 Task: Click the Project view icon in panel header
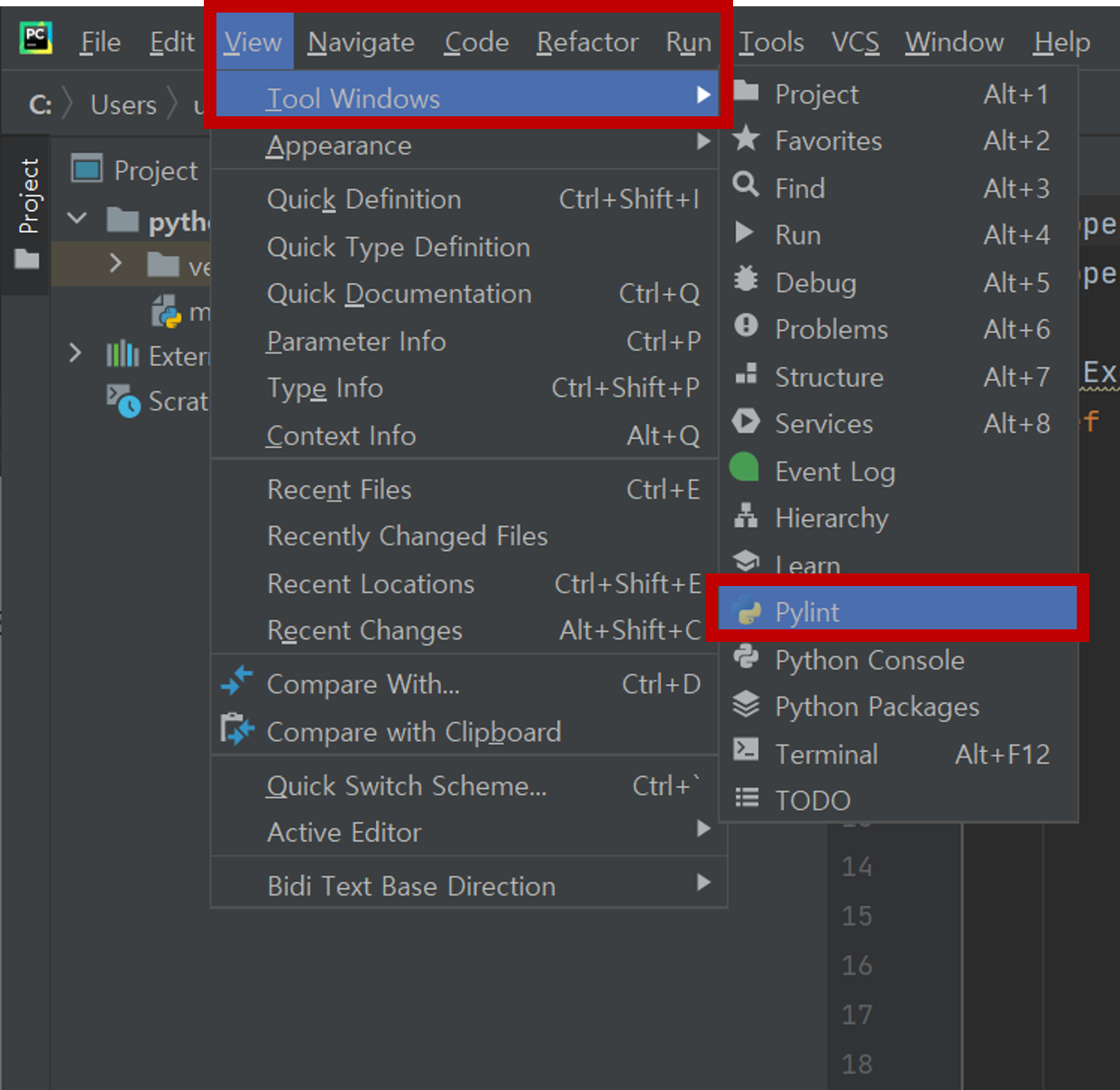pyautogui.click(x=87, y=168)
